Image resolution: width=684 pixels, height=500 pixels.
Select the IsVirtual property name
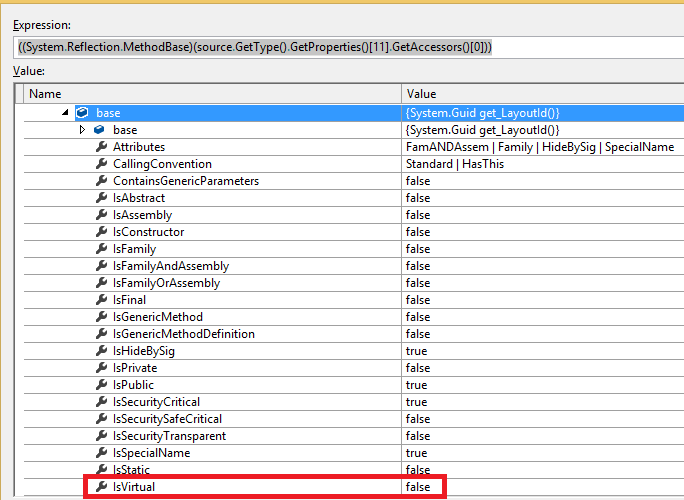point(134,487)
